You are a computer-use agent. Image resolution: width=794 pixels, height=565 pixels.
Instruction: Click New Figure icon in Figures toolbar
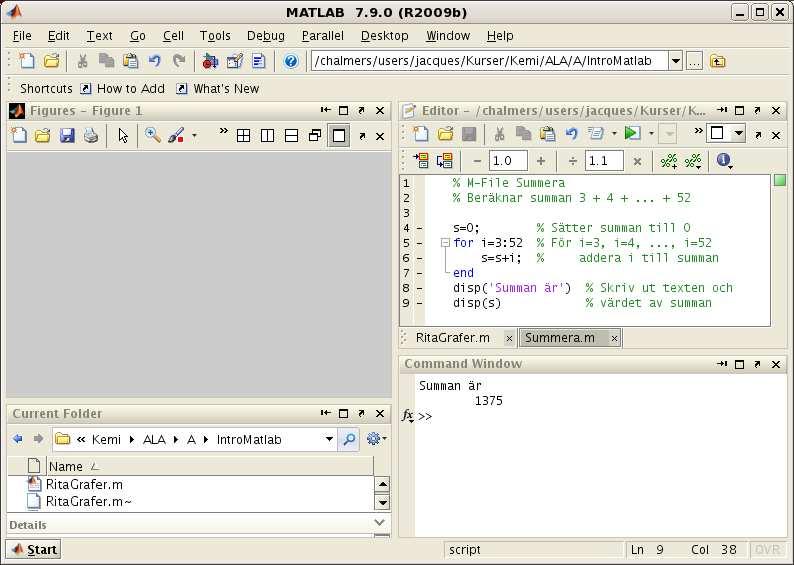pos(19,136)
